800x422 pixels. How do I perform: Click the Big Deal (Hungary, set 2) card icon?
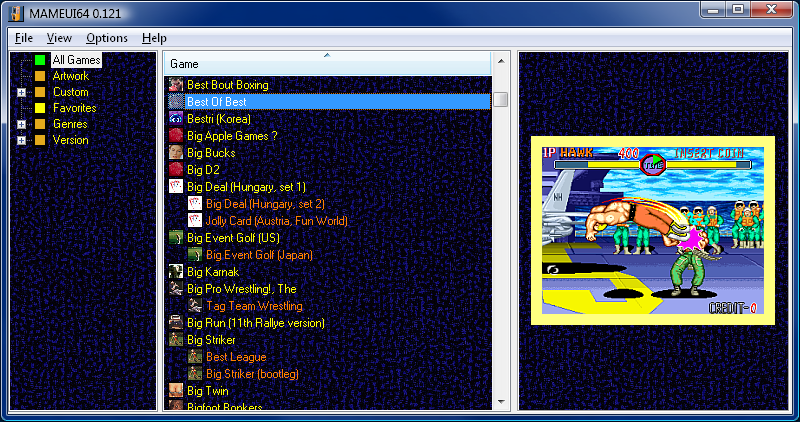(x=195, y=204)
